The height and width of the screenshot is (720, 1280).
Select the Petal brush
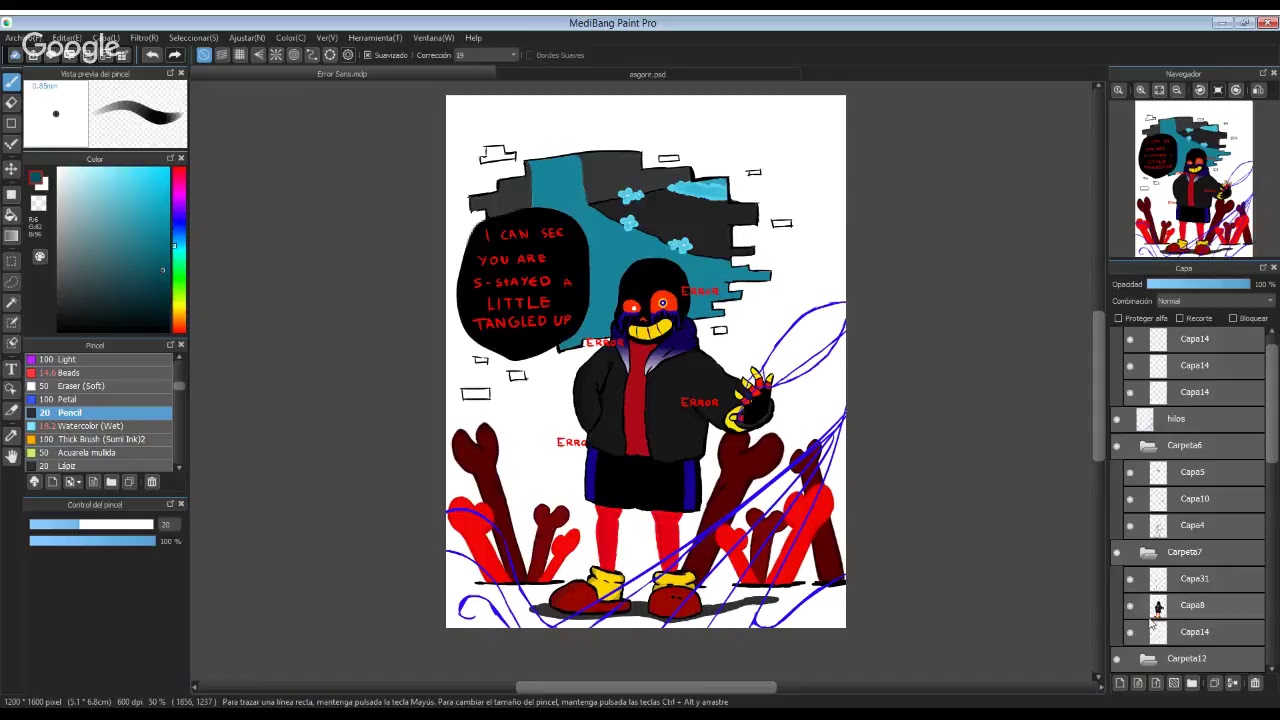pyautogui.click(x=98, y=399)
